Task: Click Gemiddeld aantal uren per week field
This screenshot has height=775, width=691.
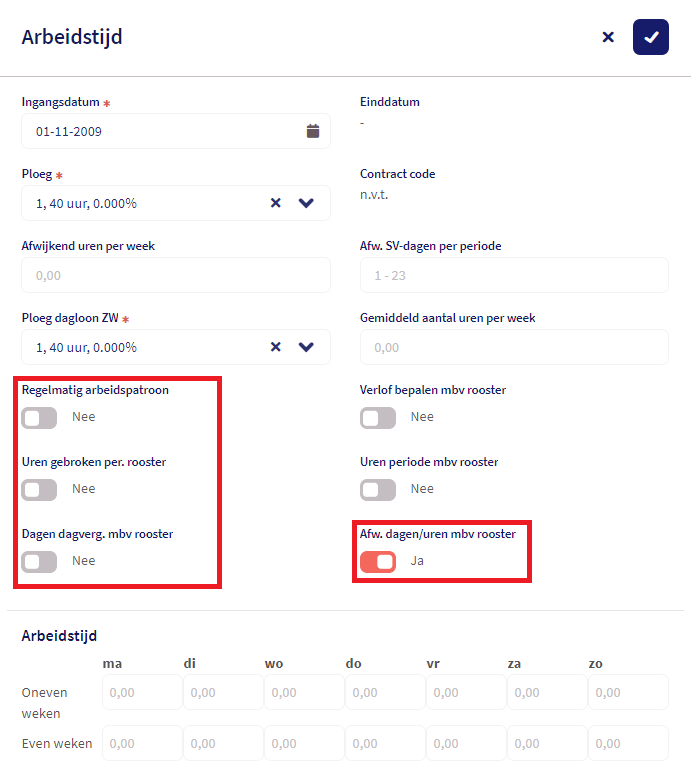Action: [x=514, y=347]
